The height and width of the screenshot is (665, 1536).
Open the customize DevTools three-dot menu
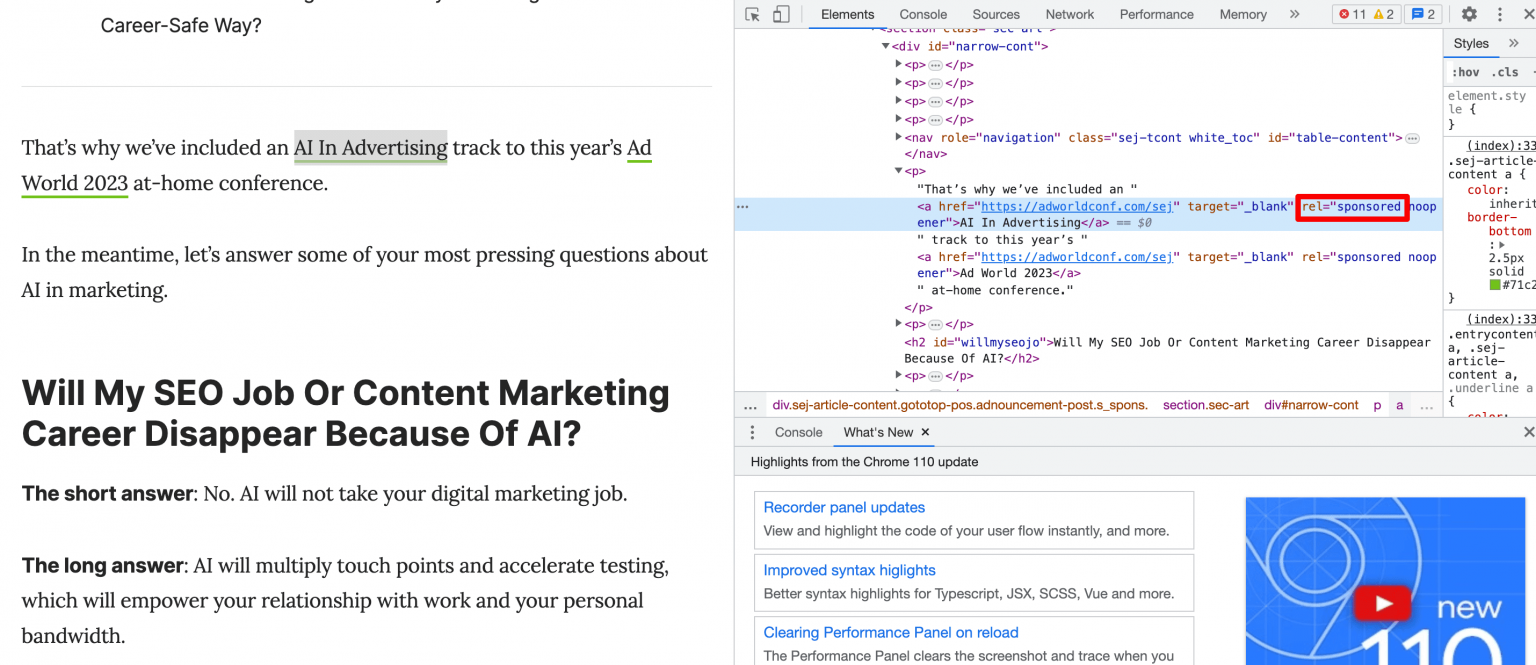[x=1499, y=14]
